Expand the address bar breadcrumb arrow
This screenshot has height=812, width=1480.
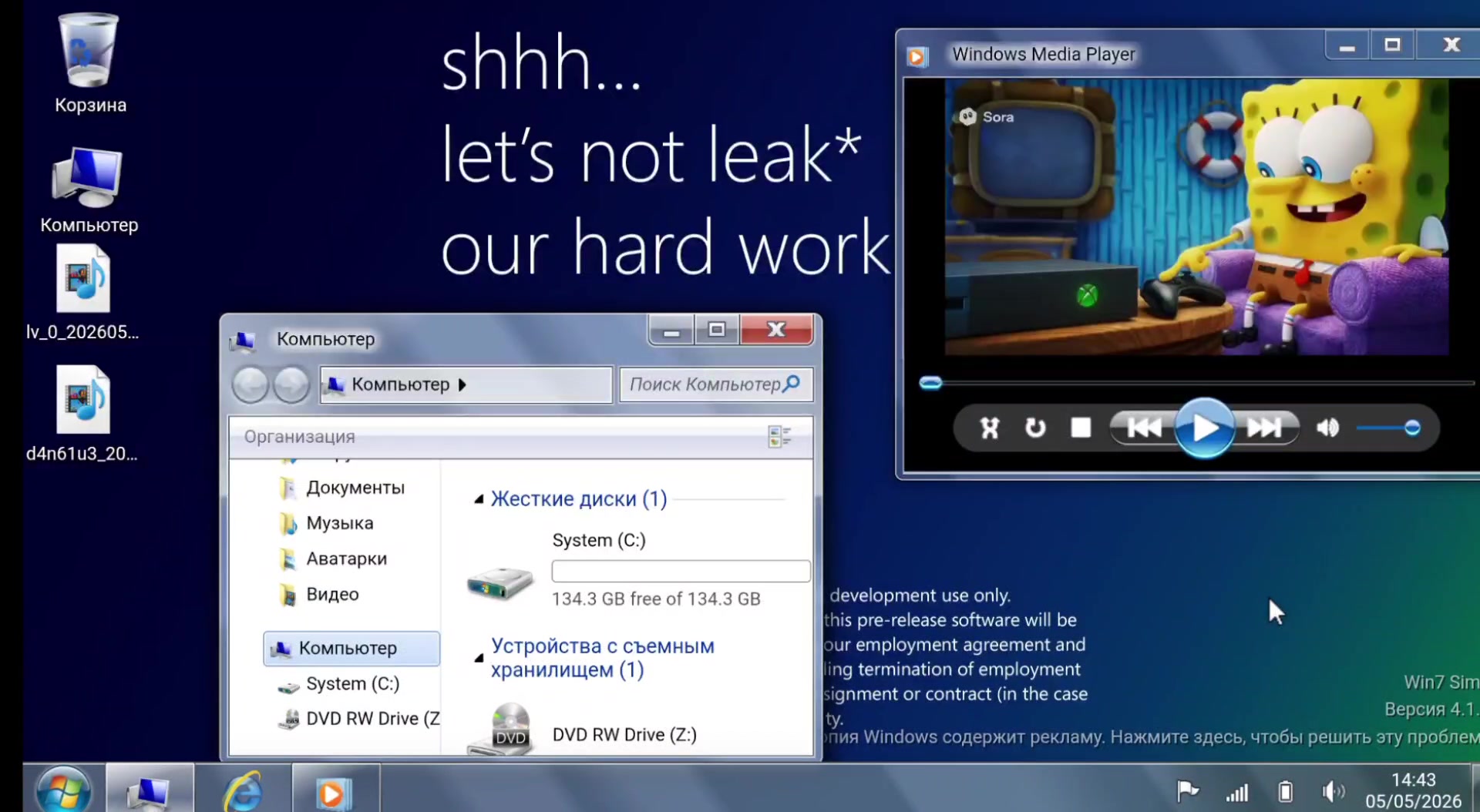462,384
